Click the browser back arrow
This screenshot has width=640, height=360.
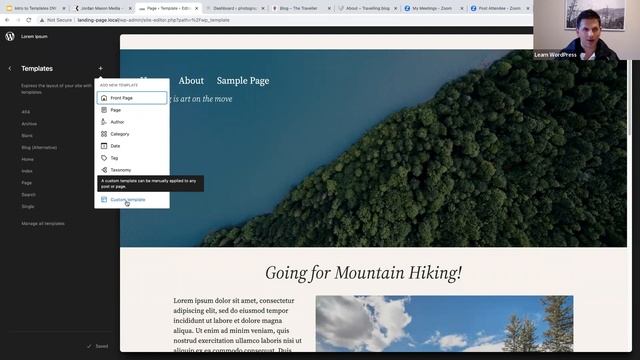point(7,20)
